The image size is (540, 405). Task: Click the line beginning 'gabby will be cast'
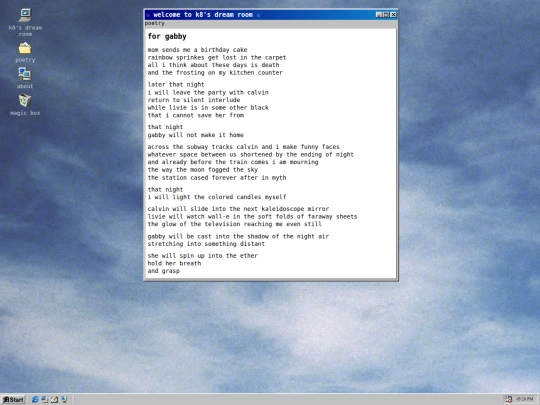point(238,236)
